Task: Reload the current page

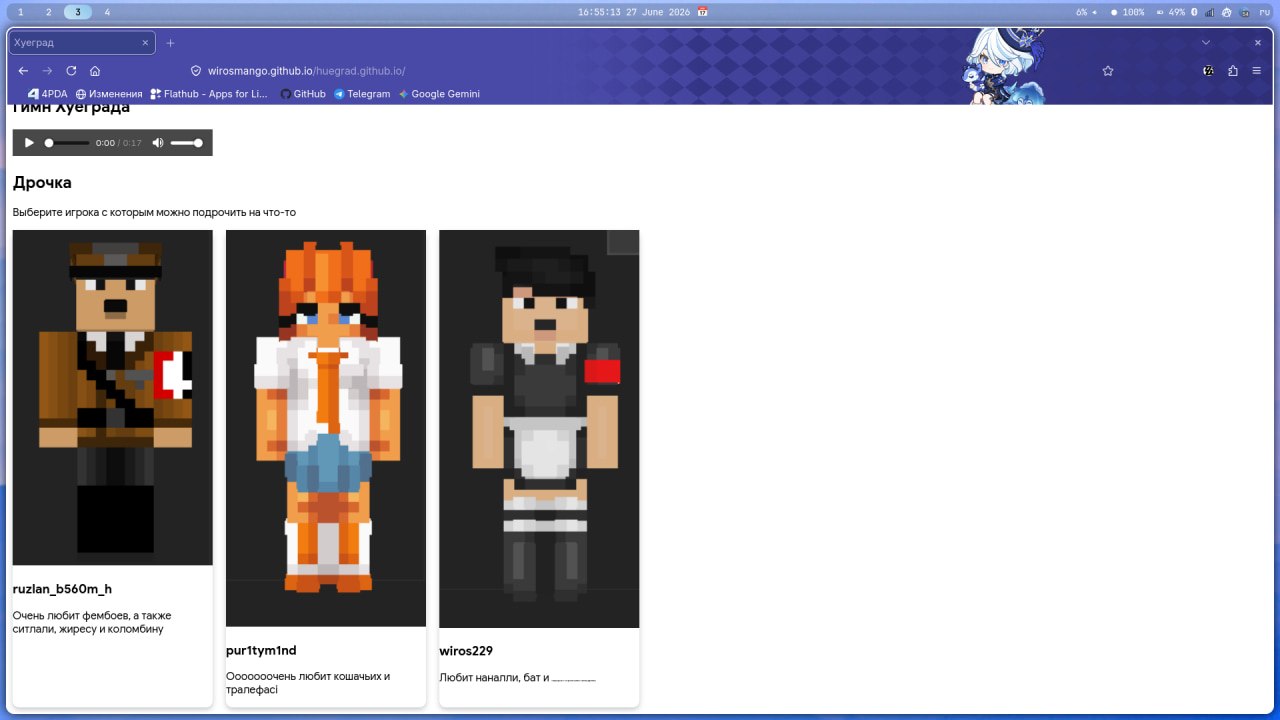Action: point(71,71)
